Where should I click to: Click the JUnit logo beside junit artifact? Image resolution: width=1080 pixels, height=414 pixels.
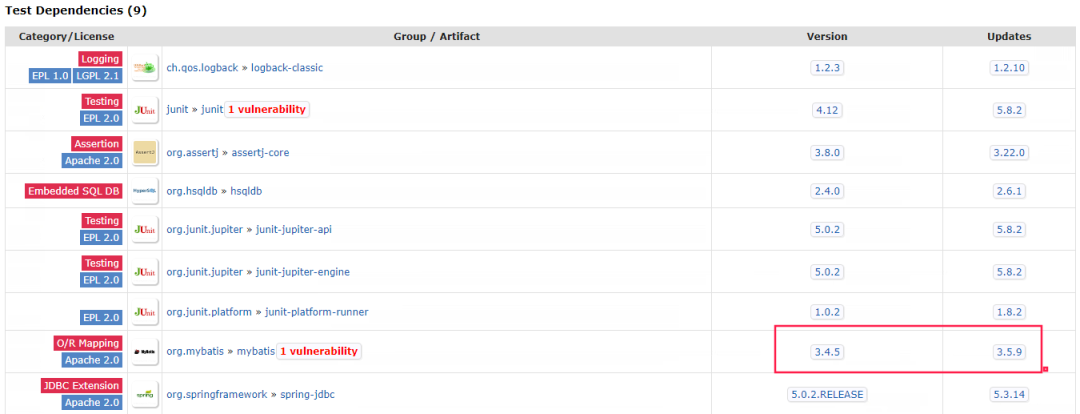click(x=144, y=110)
